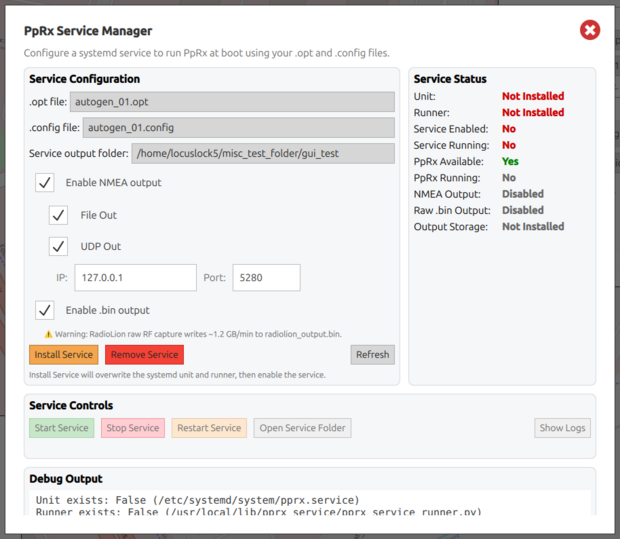
Task: Click the Service output folder field
Action: click(x=263, y=153)
